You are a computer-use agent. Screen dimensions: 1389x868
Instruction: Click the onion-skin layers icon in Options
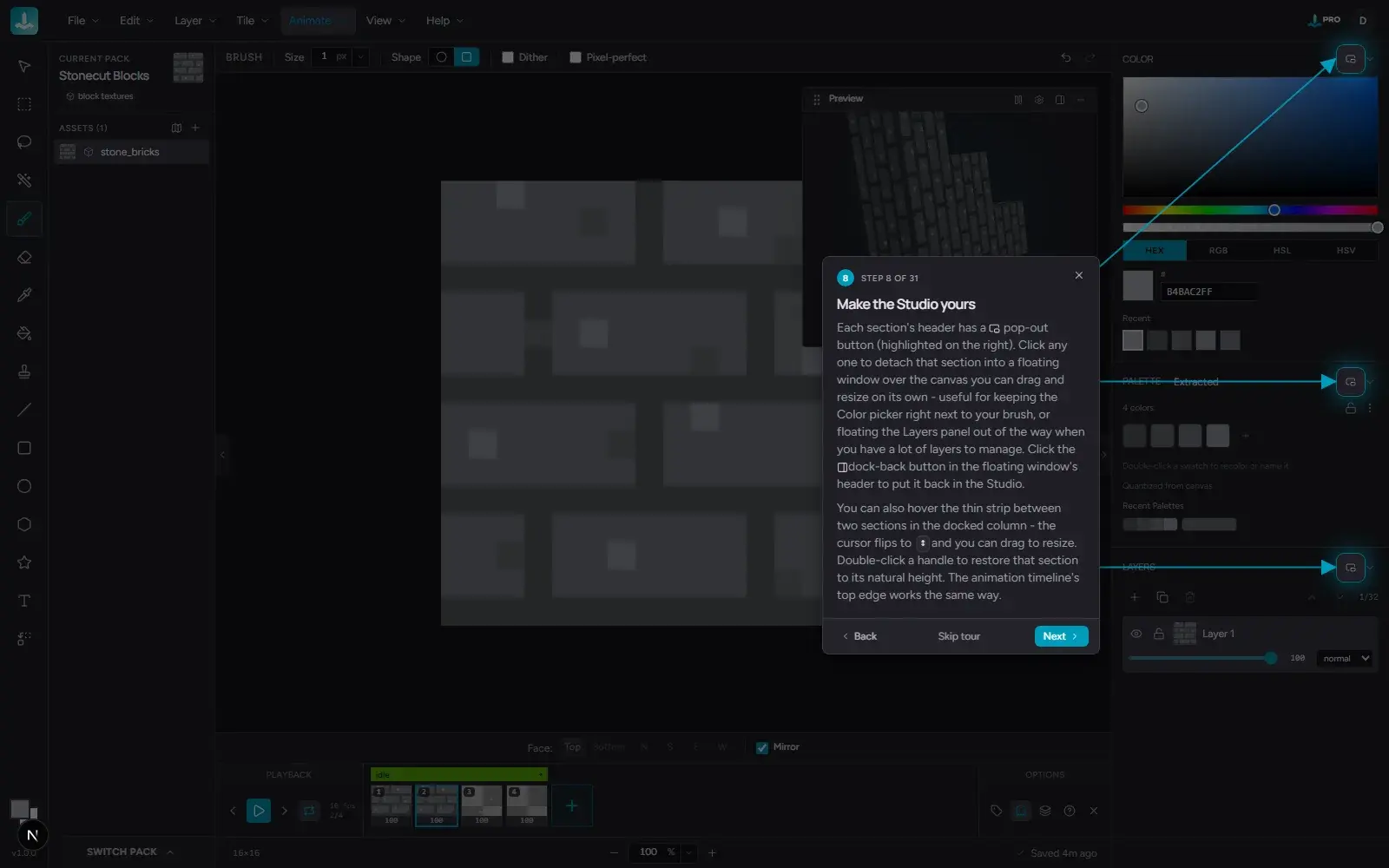(x=1045, y=811)
